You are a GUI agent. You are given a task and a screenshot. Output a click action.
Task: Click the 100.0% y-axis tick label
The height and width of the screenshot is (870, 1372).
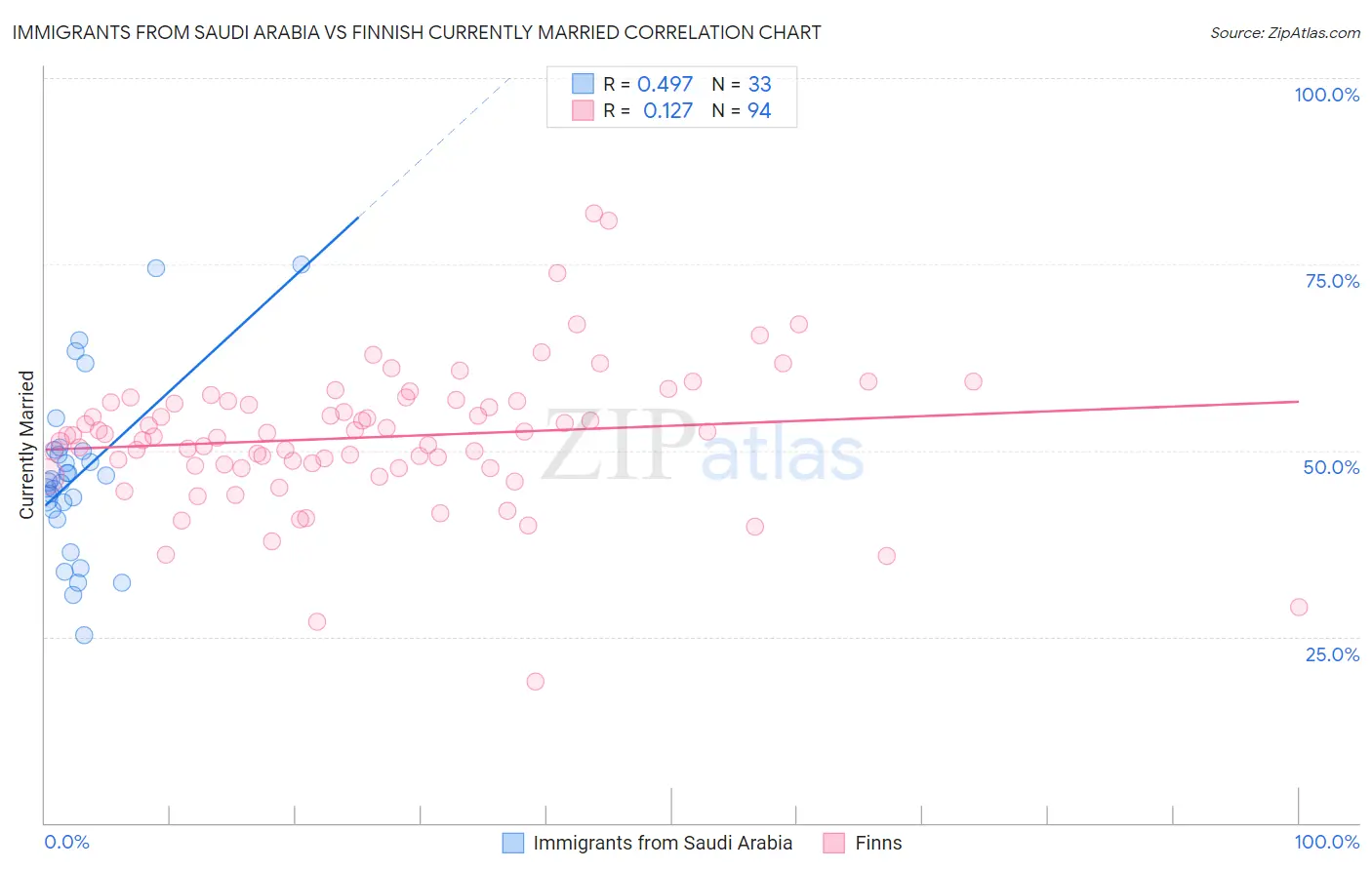(1326, 95)
